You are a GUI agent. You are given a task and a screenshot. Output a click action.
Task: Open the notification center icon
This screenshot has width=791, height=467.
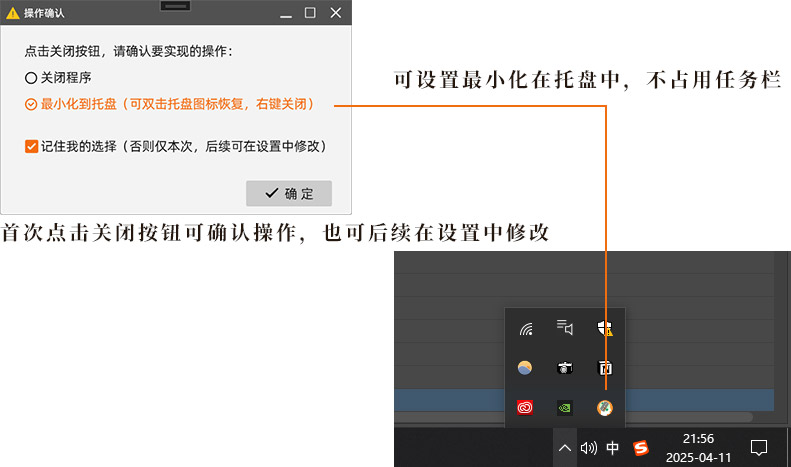click(x=759, y=448)
